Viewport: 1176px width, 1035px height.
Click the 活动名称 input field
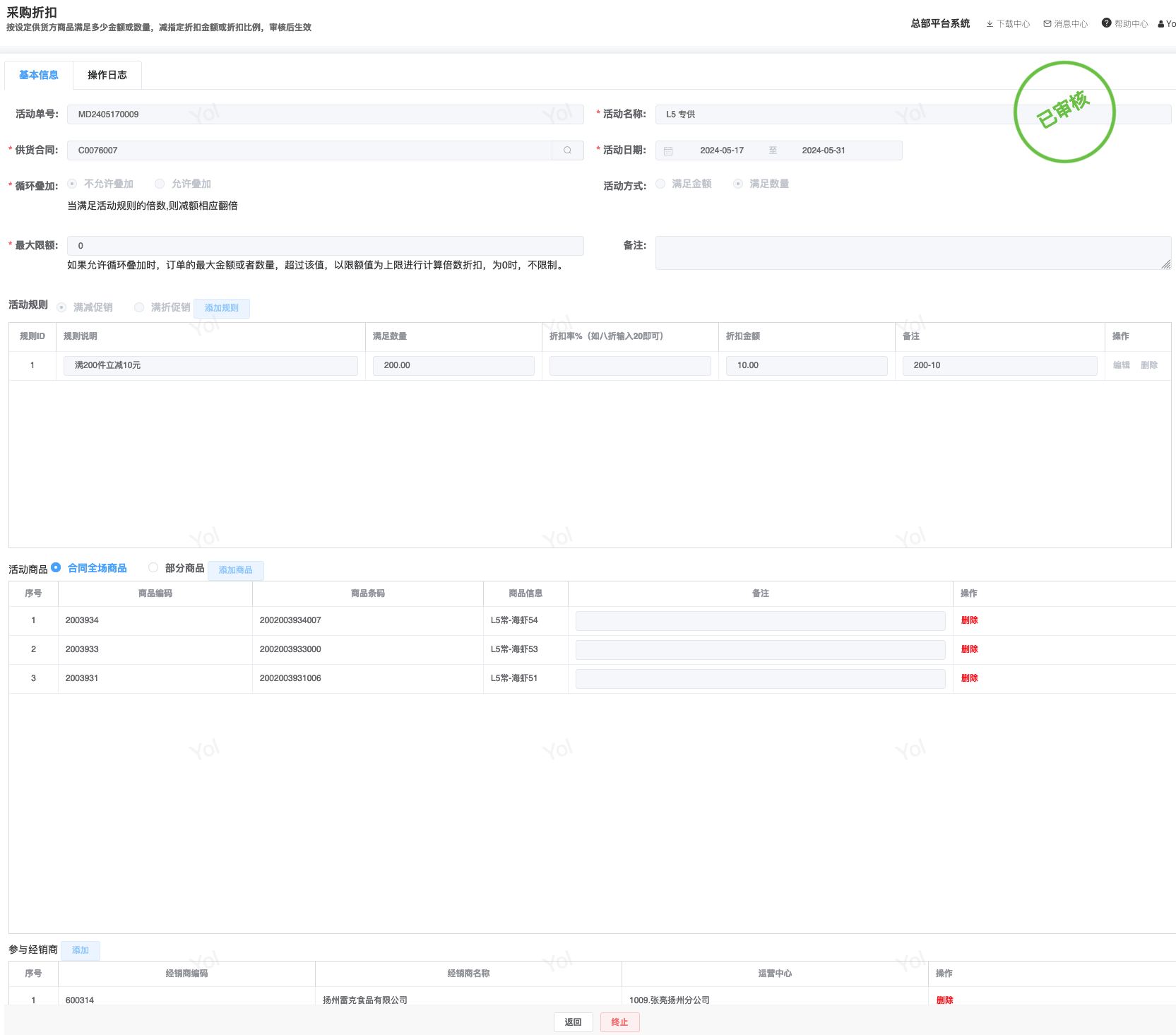coord(833,114)
